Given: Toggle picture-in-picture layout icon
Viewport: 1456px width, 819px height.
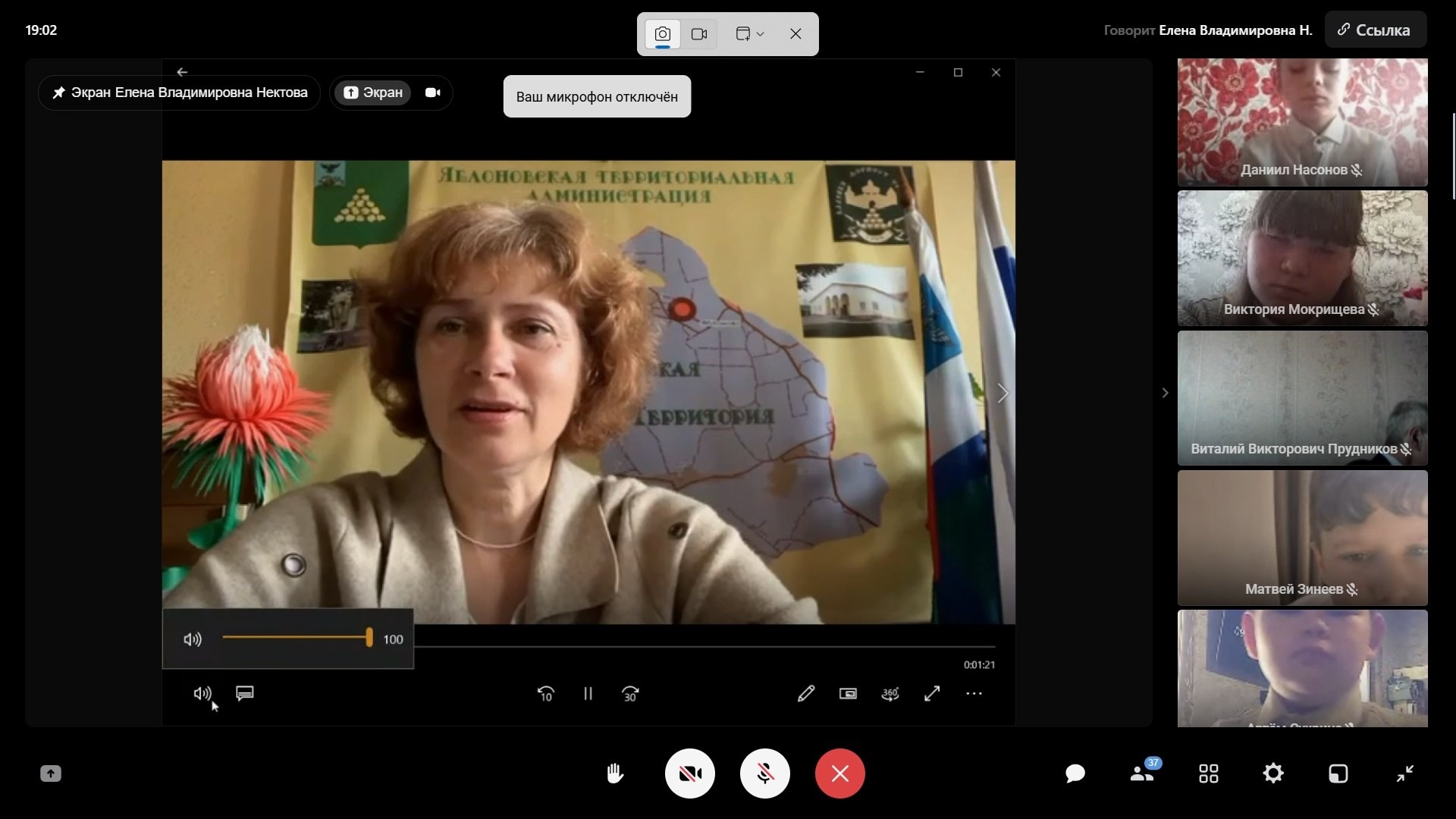Looking at the screenshot, I should [x=1338, y=773].
